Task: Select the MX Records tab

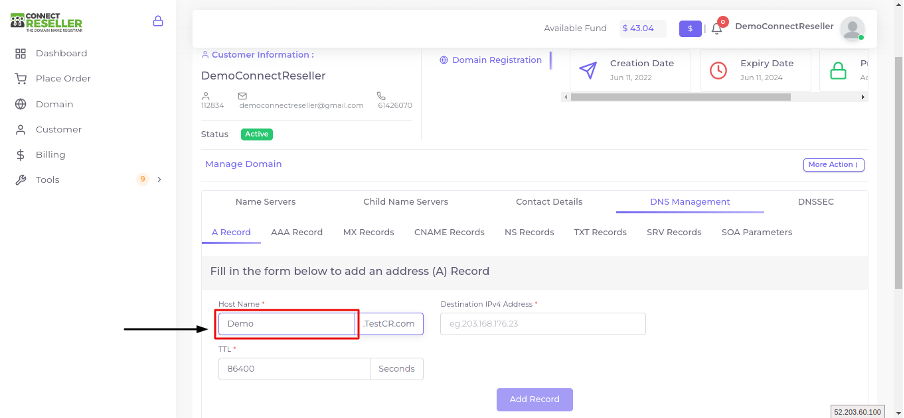Action: 368,232
